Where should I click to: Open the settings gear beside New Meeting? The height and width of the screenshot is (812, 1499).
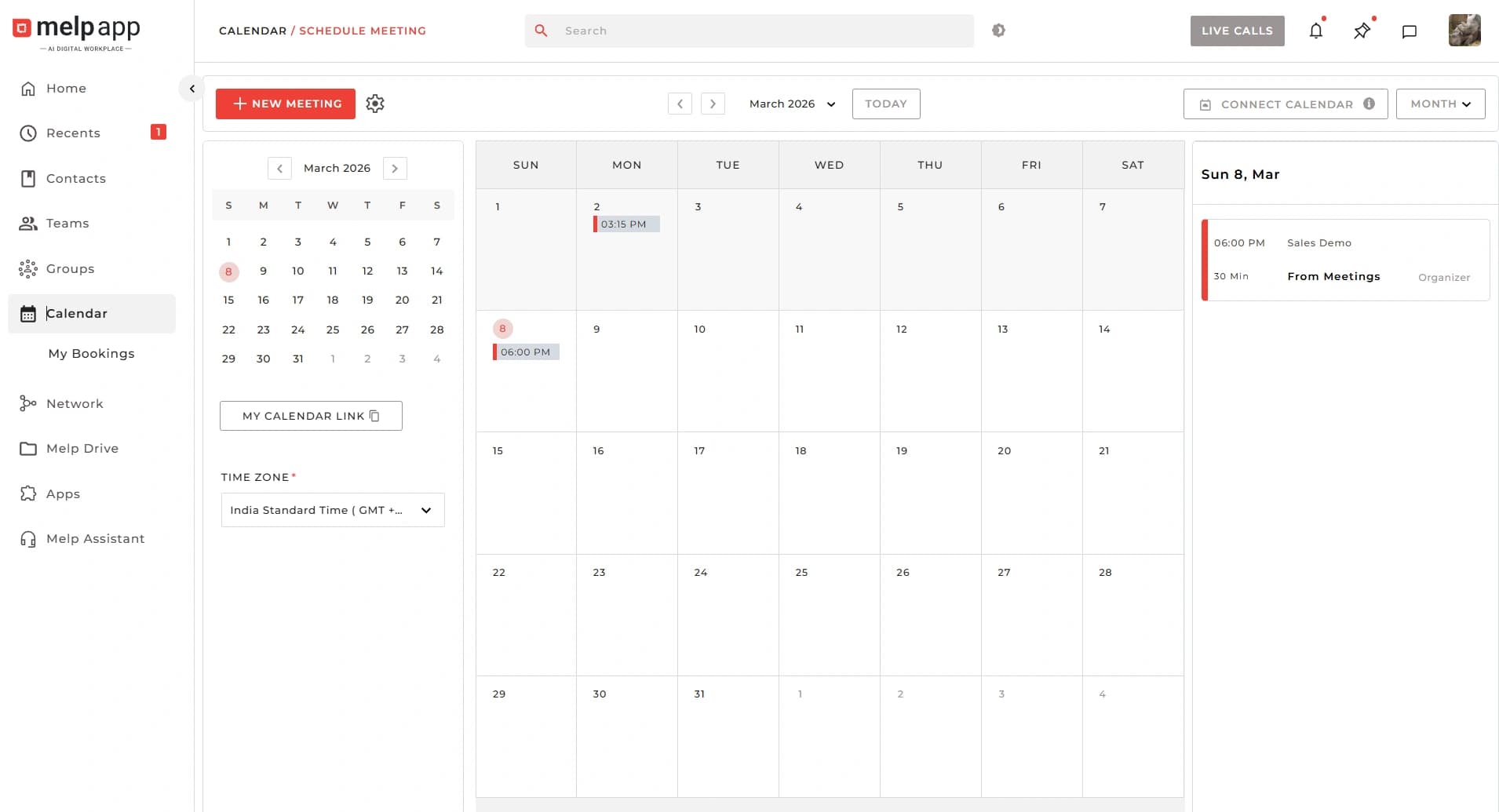click(x=375, y=103)
